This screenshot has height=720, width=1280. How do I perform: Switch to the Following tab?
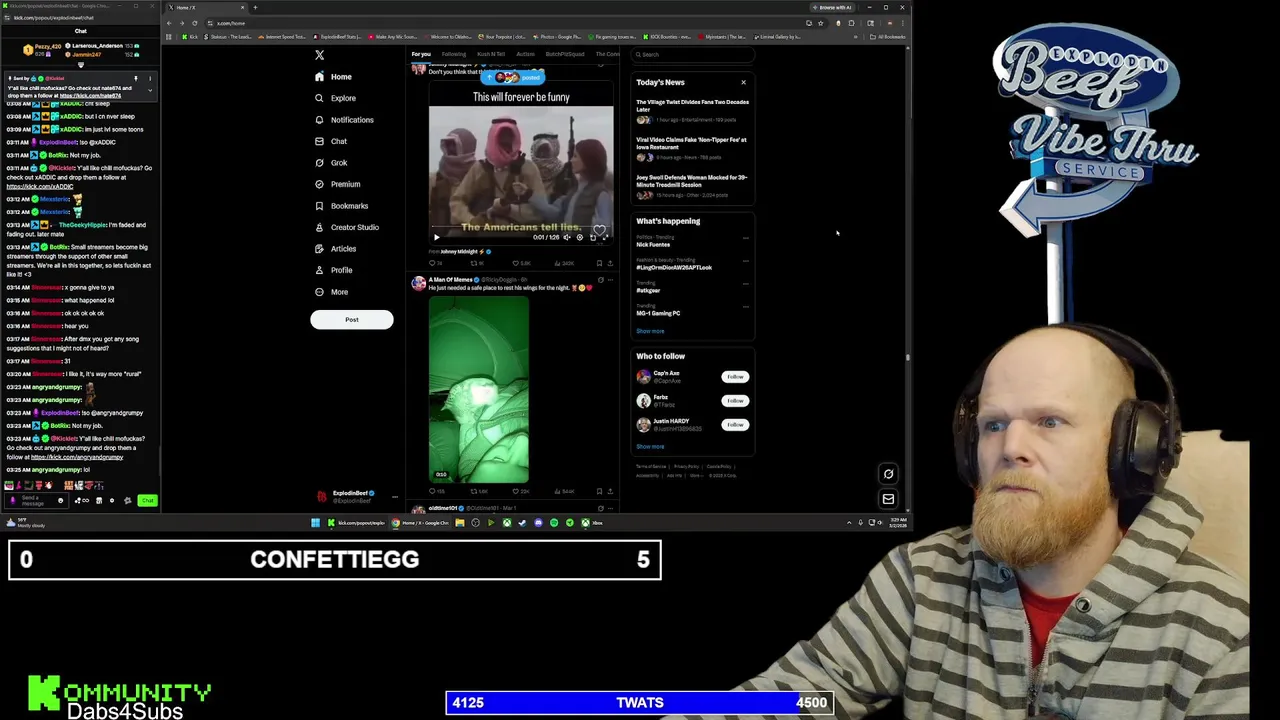[x=454, y=54]
